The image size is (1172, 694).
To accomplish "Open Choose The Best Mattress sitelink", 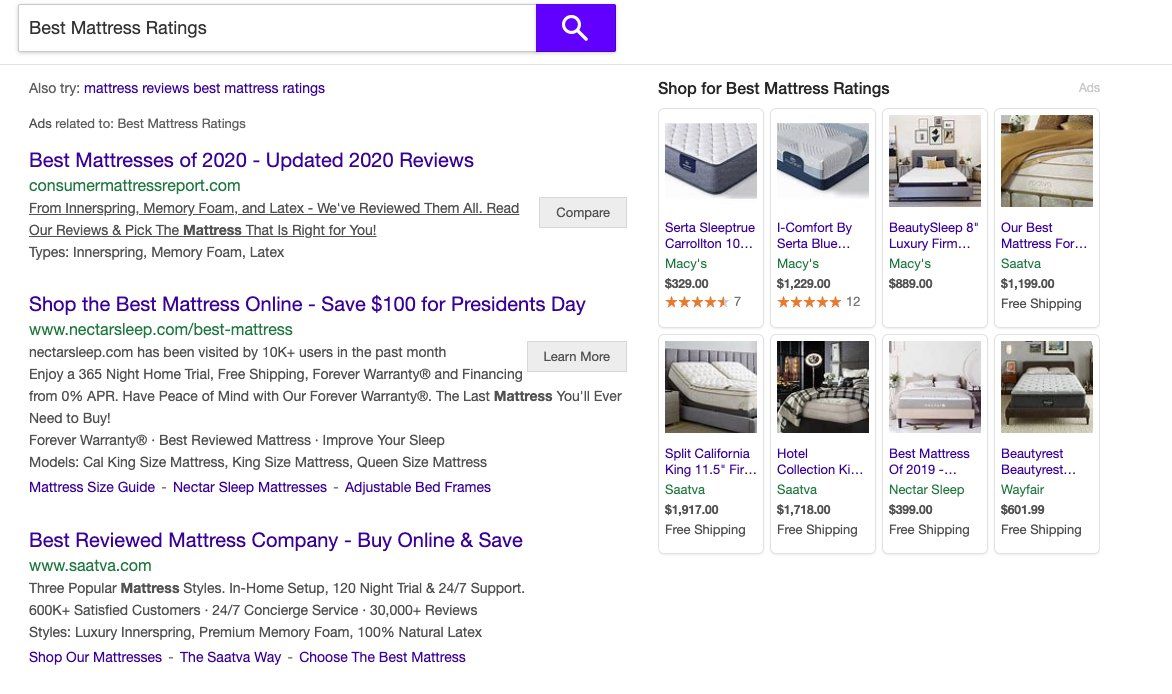I will [x=382, y=657].
